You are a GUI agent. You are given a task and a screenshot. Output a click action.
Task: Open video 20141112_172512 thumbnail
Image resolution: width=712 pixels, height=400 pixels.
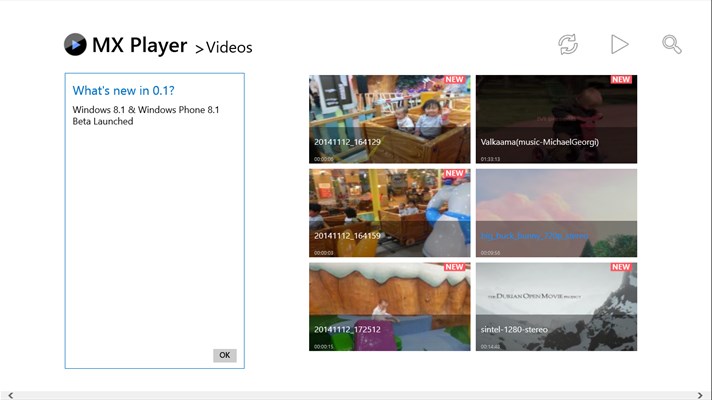point(390,306)
